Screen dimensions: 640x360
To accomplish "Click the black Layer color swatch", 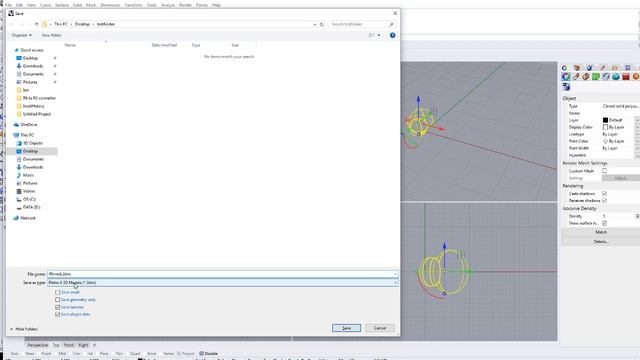I will [605, 120].
